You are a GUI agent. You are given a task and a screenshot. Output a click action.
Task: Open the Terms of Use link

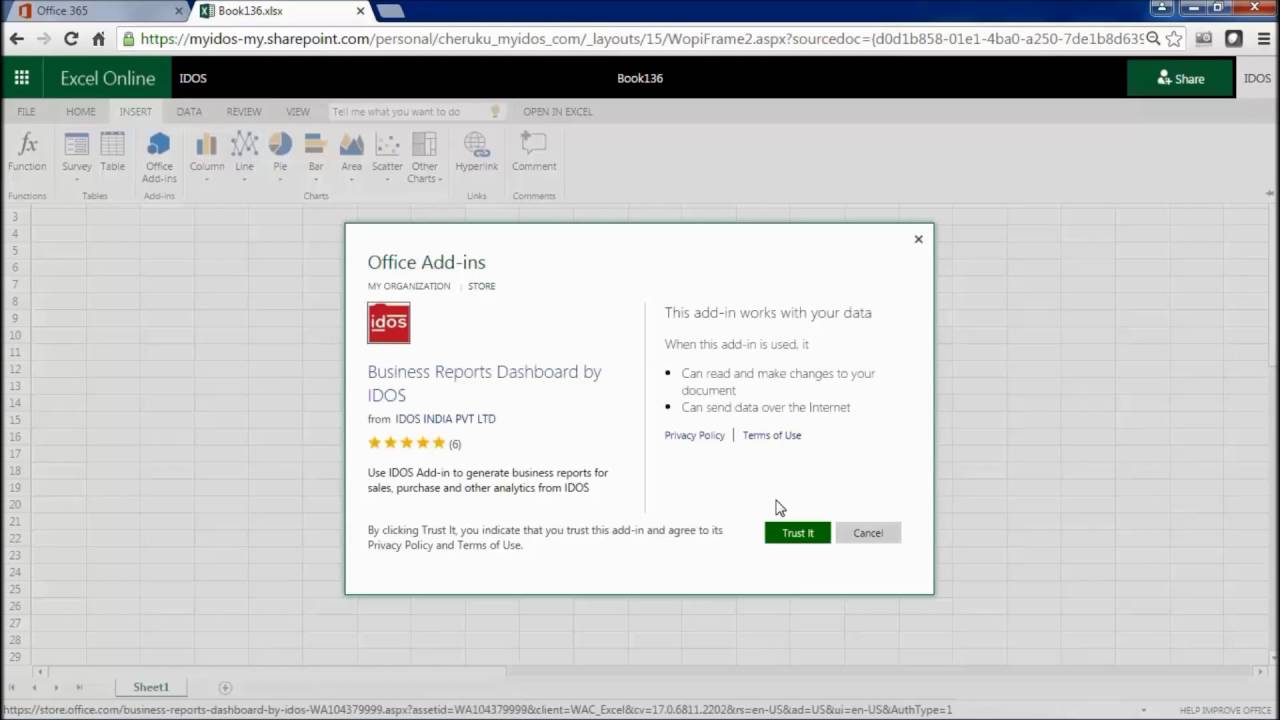click(772, 436)
